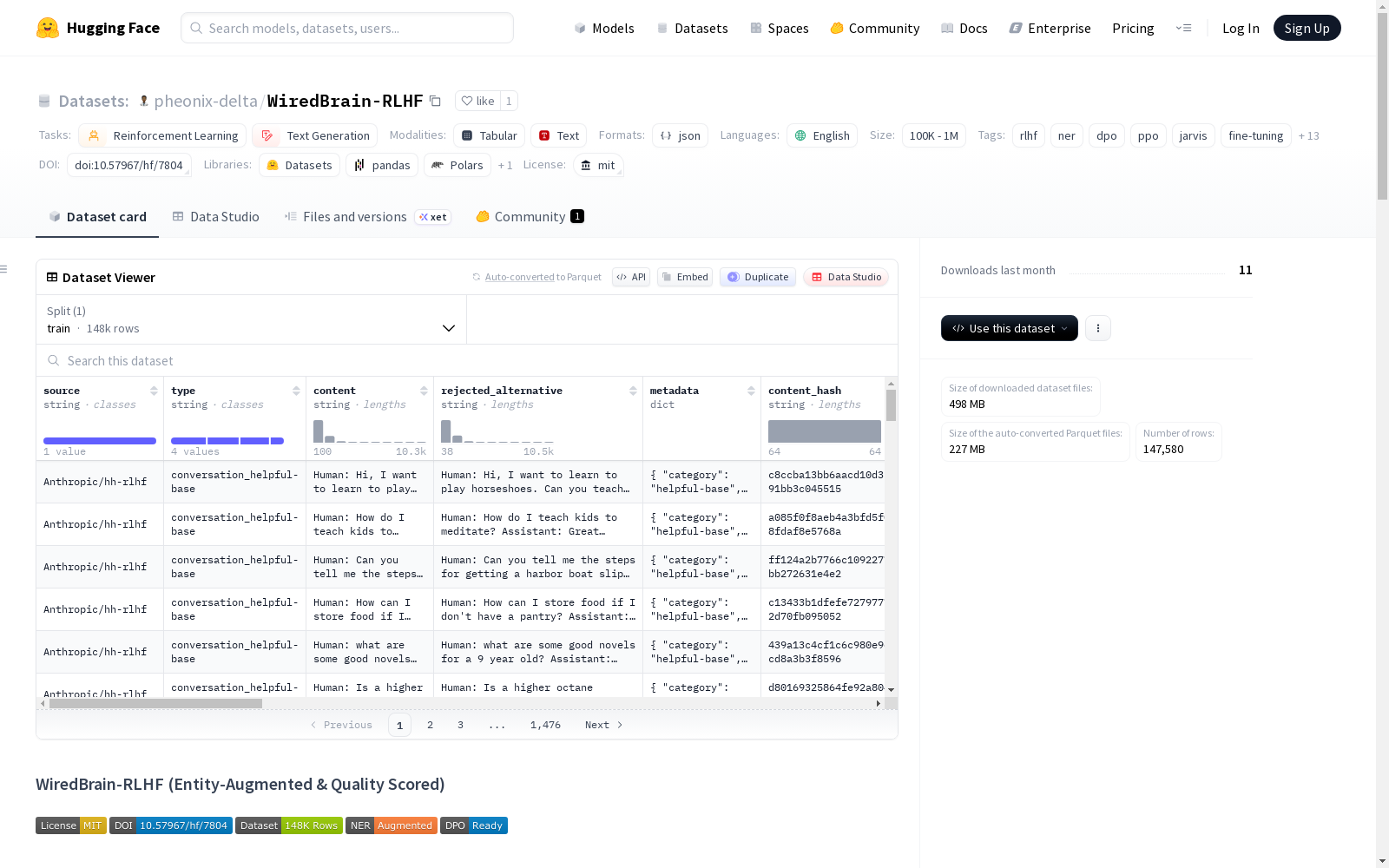Screen dimensions: 1389x868
Task: Click the Sign Up button
Action: click(x=1307, y=28)
